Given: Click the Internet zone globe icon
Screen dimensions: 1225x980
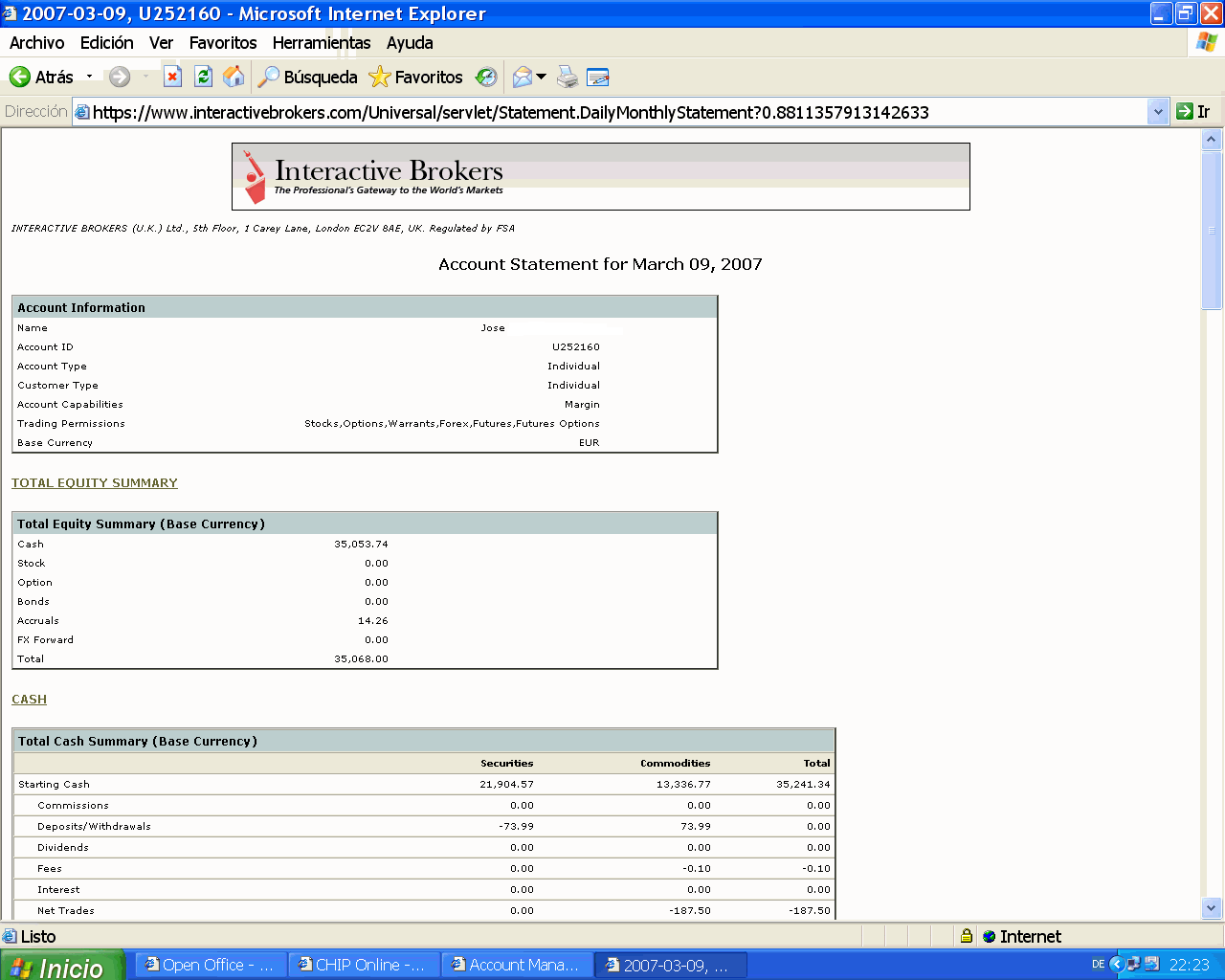Looking at the screenshot, I should click(990, 937).
